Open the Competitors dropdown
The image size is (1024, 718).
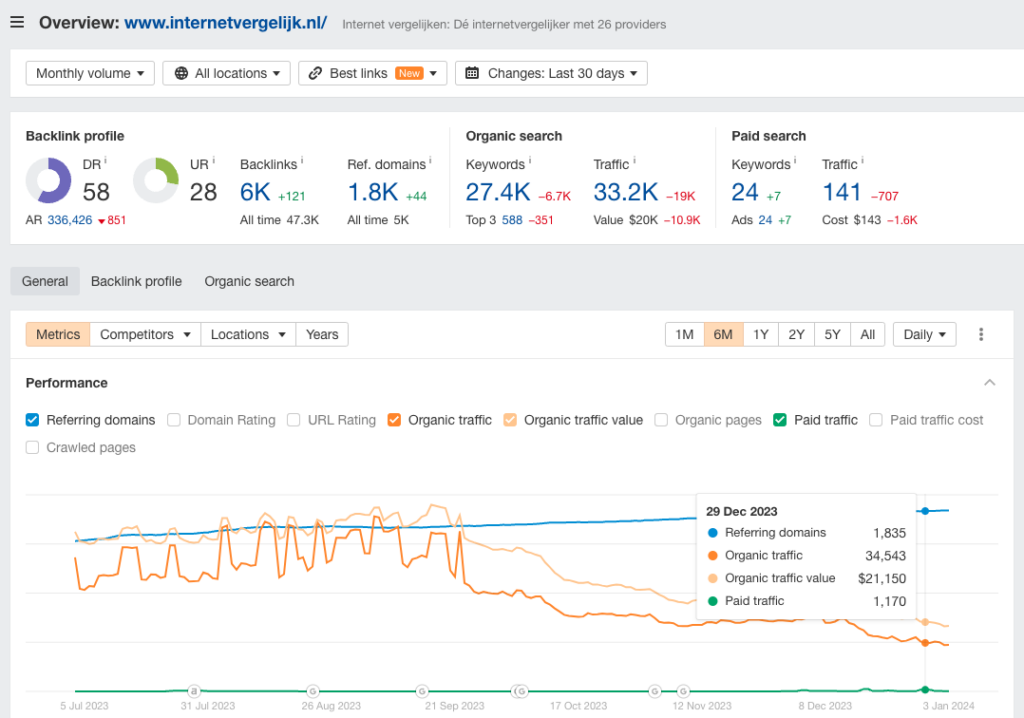(145, 334)
